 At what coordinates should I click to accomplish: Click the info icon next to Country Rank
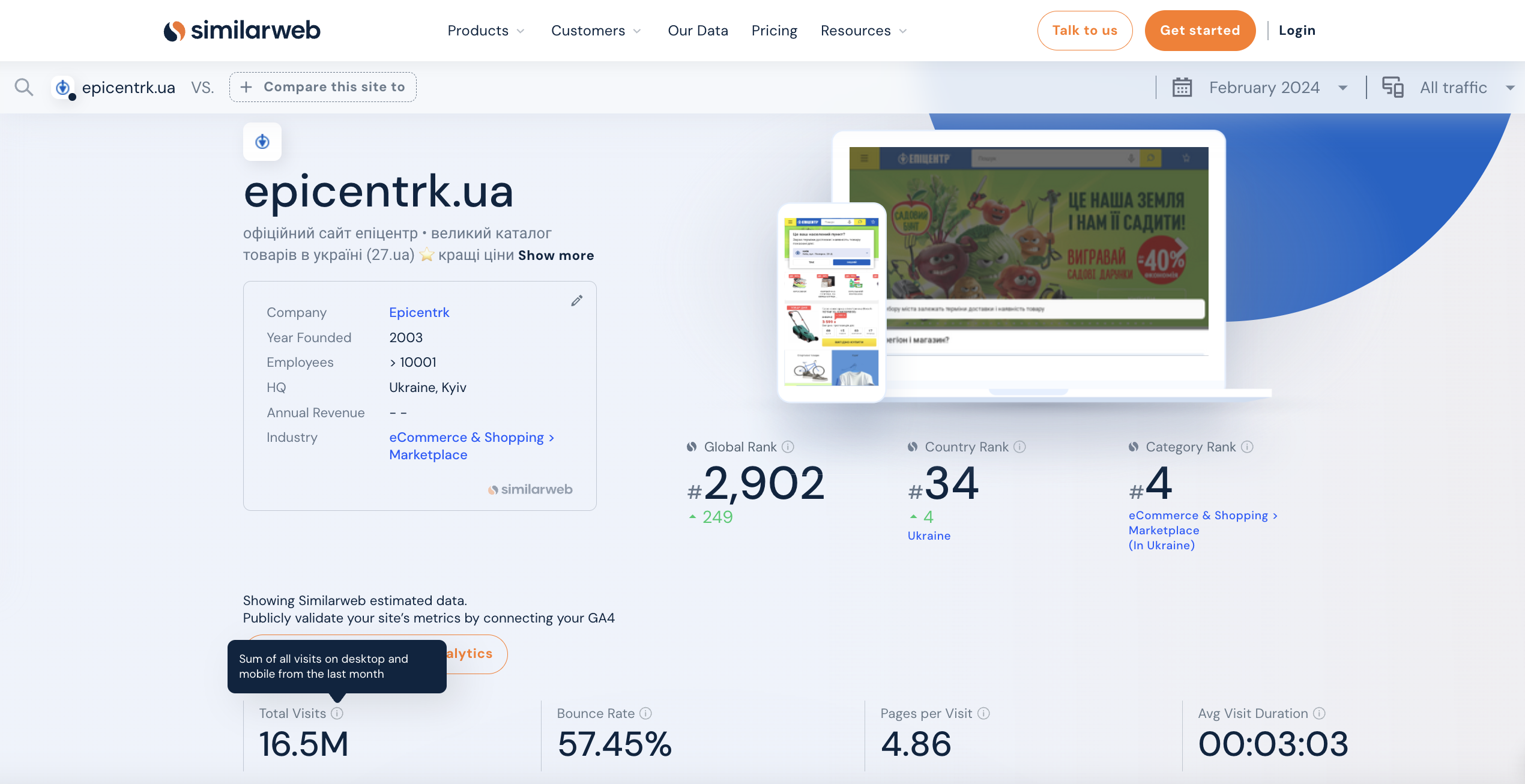click(1020, 447)
